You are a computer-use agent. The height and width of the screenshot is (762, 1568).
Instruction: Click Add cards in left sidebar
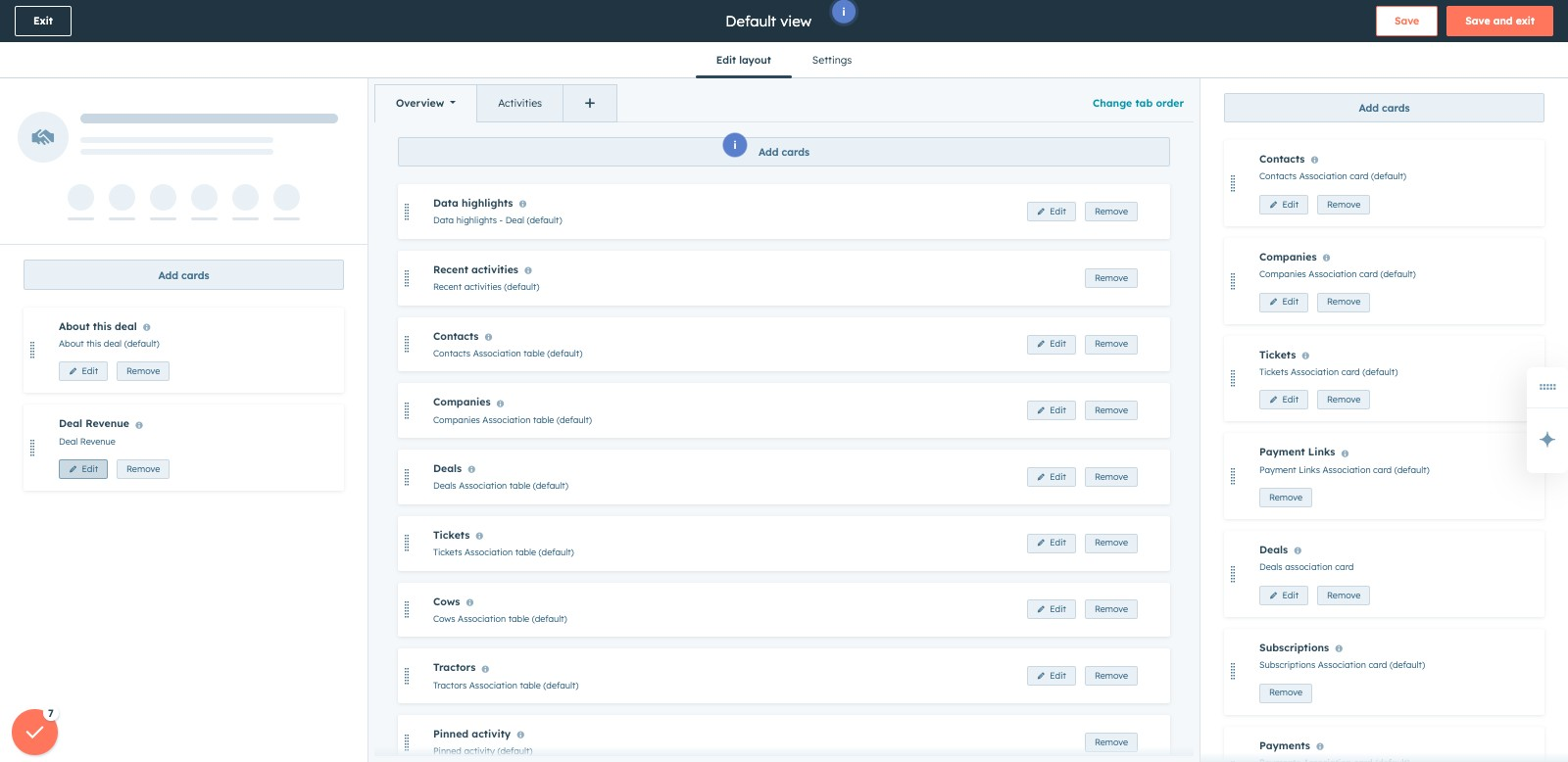(183, 275)
